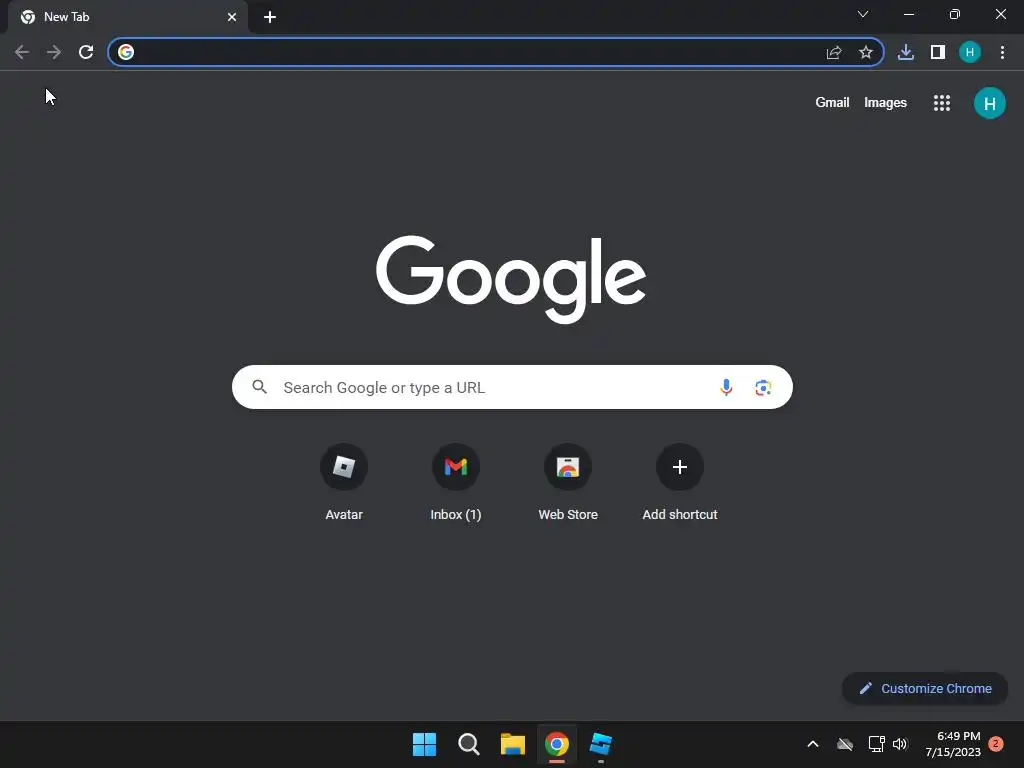
Task: Click the Google icon in address bar
Action: click(x=126, y=52)
